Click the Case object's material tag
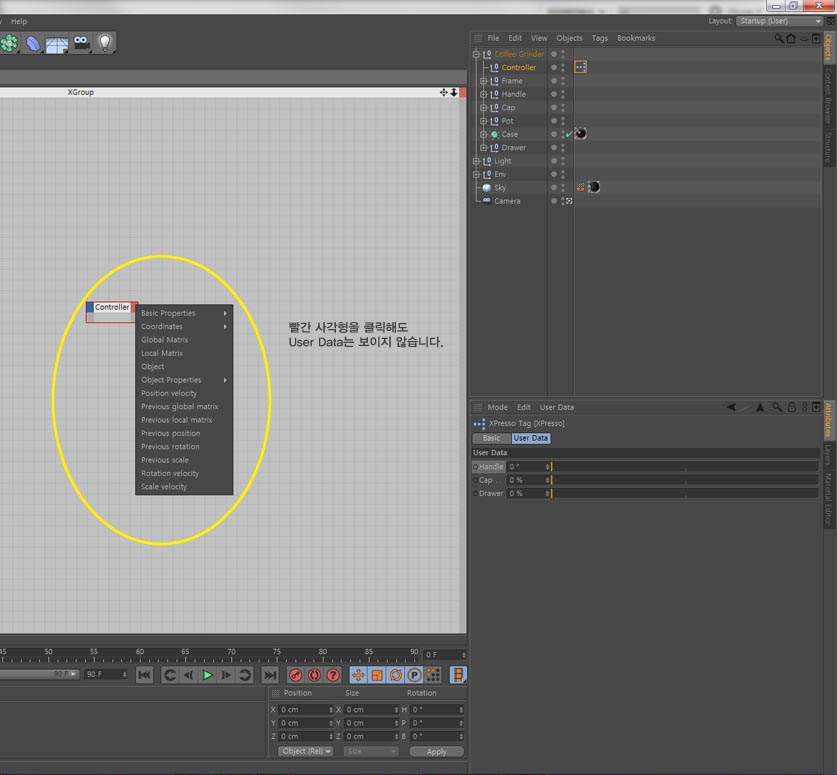This screenshot has height=775, width=837. click(x=581, y=134)
